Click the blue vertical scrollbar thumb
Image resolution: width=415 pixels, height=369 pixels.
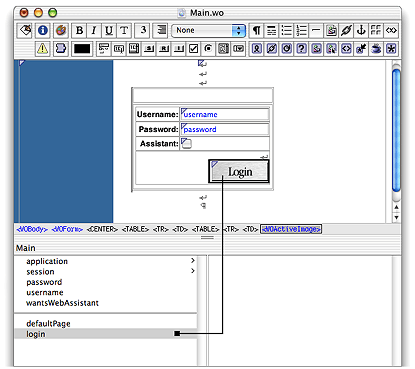point(396,130)
